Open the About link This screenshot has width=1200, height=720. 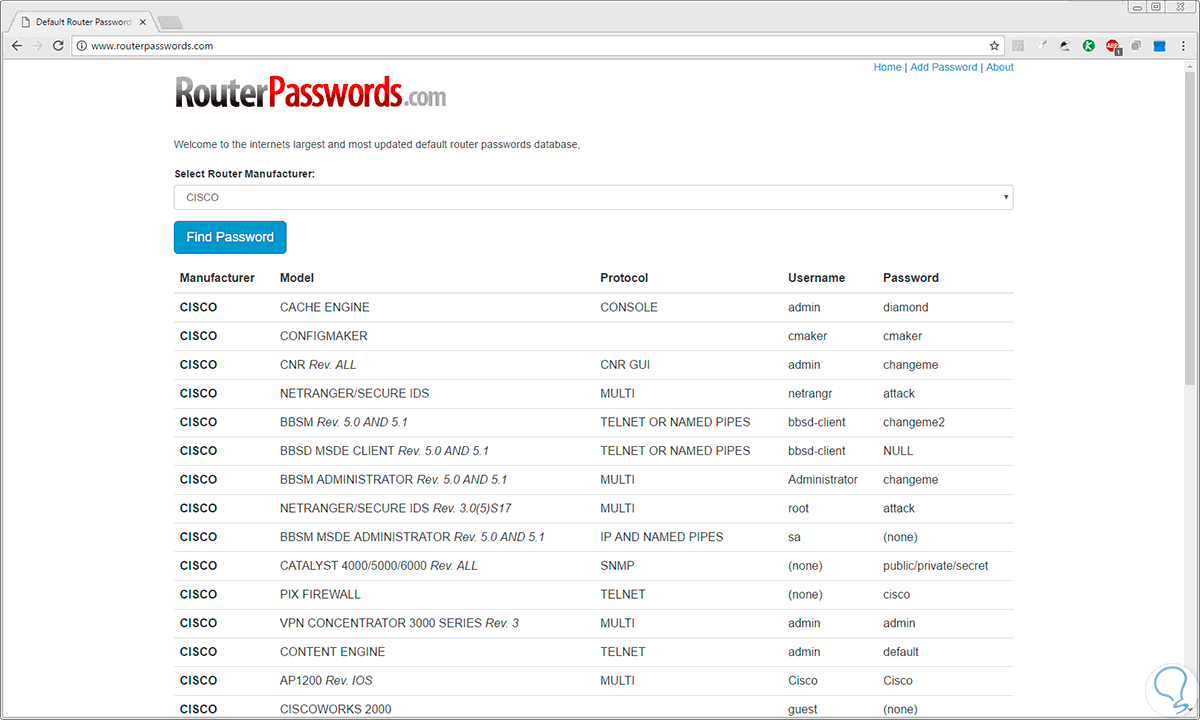(x=1000, y=67)
